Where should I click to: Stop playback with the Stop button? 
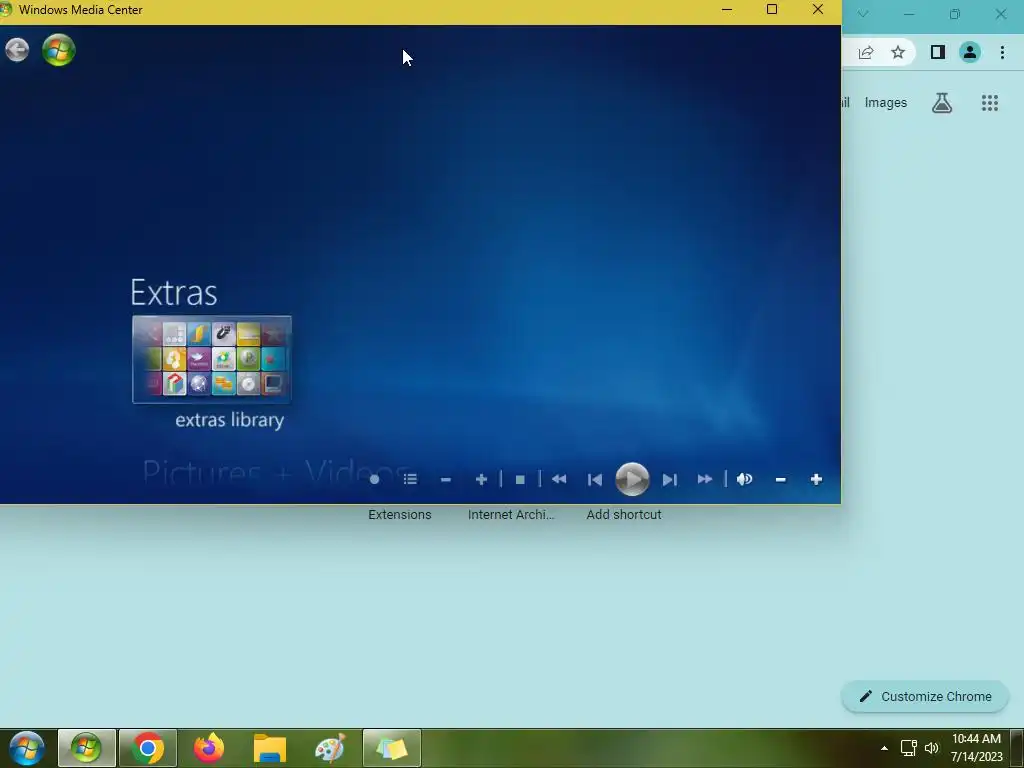520,479
